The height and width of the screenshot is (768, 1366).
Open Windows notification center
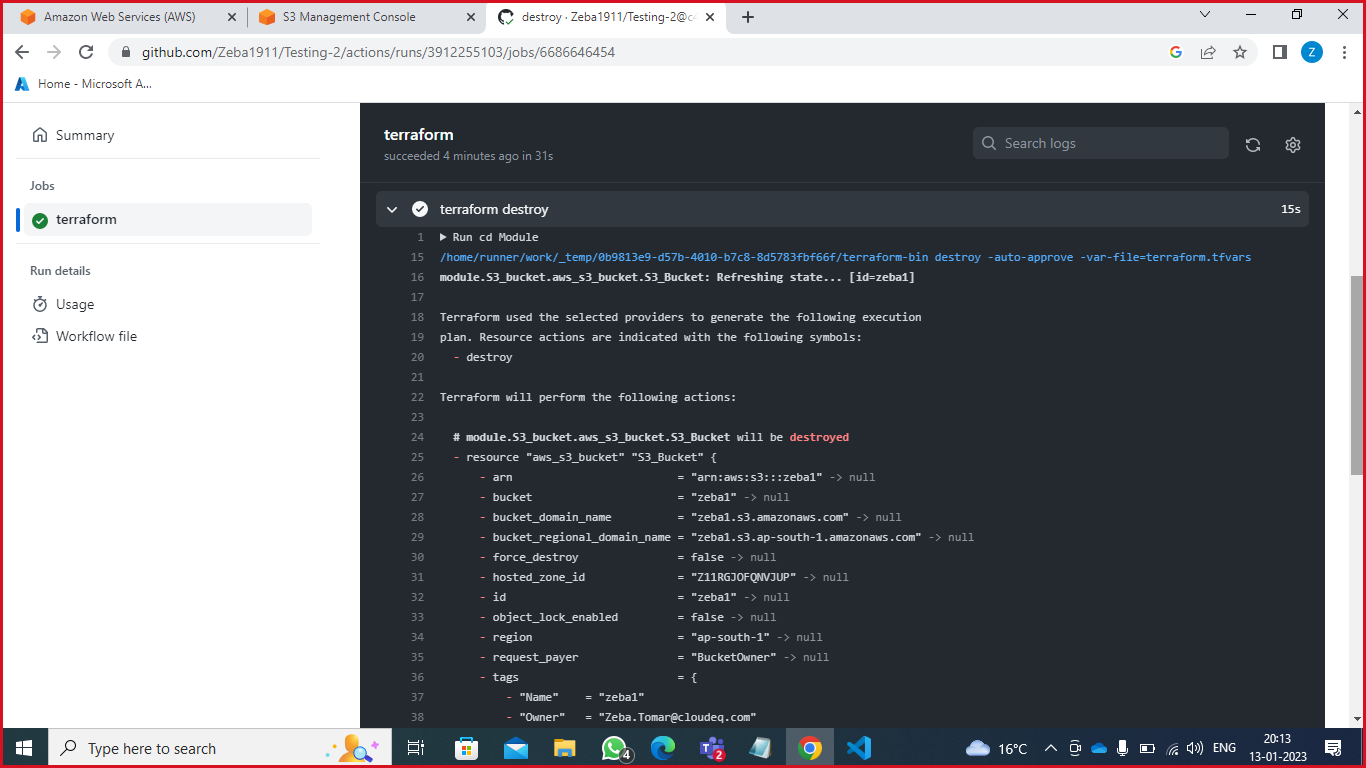(1333, 748)
